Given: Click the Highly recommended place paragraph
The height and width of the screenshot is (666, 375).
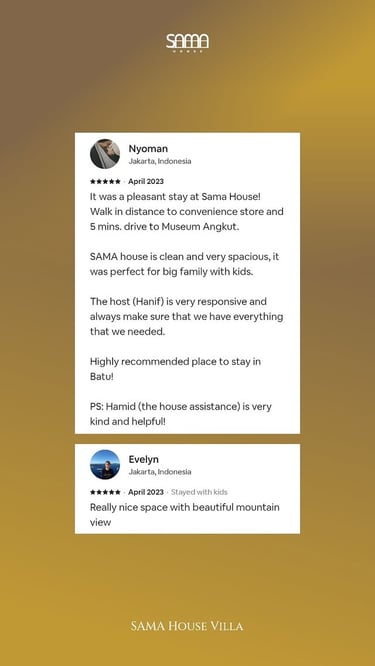Looking at the screenshot, I should pyautogui.click(x=175, y=369).
